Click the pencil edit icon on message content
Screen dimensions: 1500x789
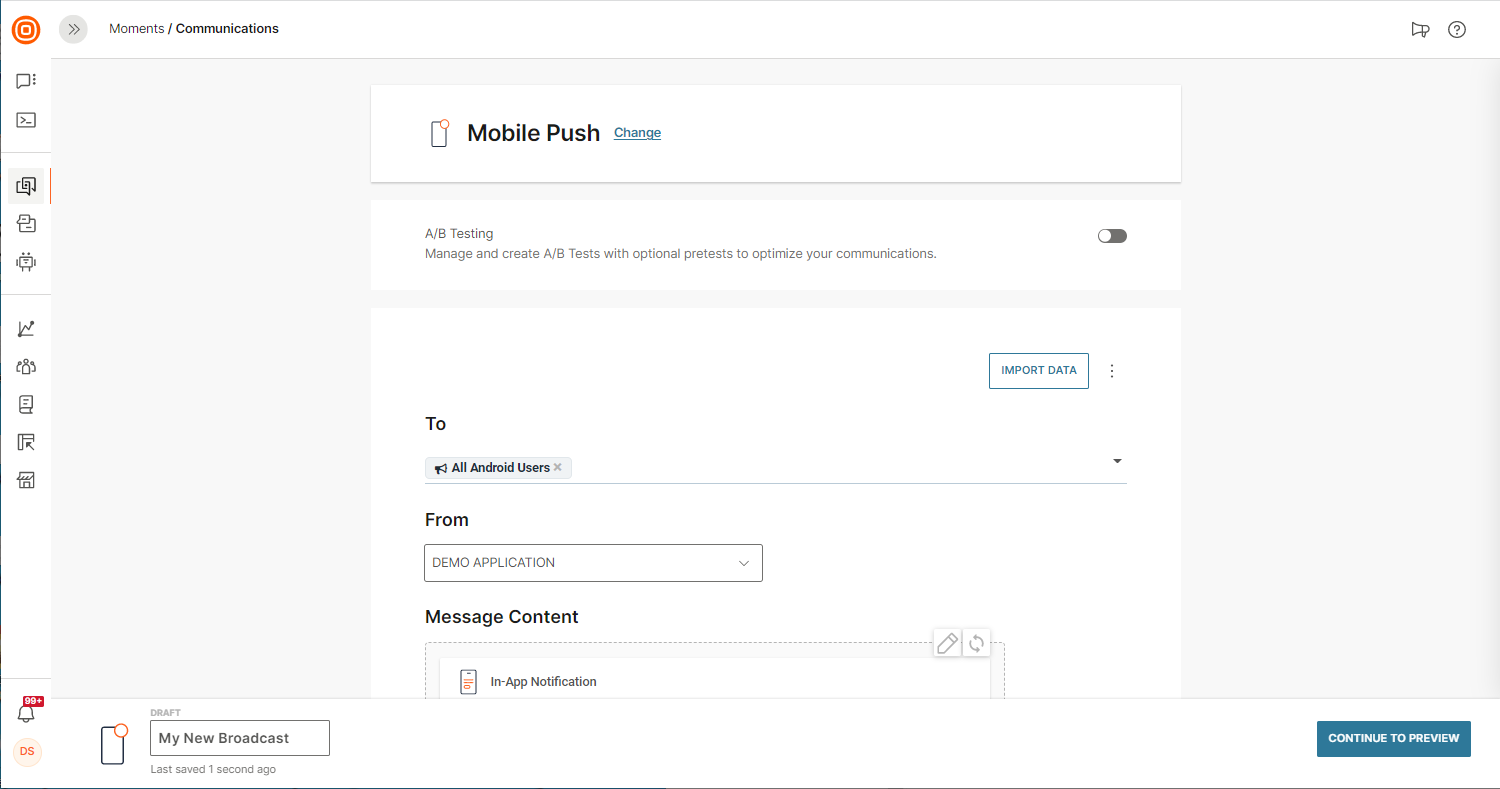click(x=947, y=643)
